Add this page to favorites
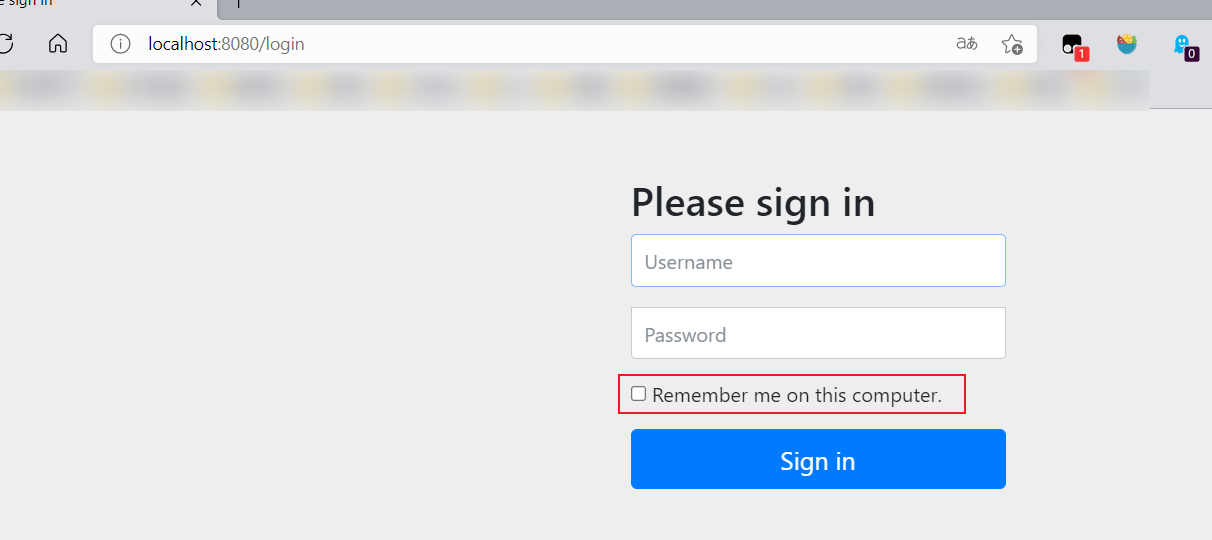The image size is (1212, 540). (1012, 44)
